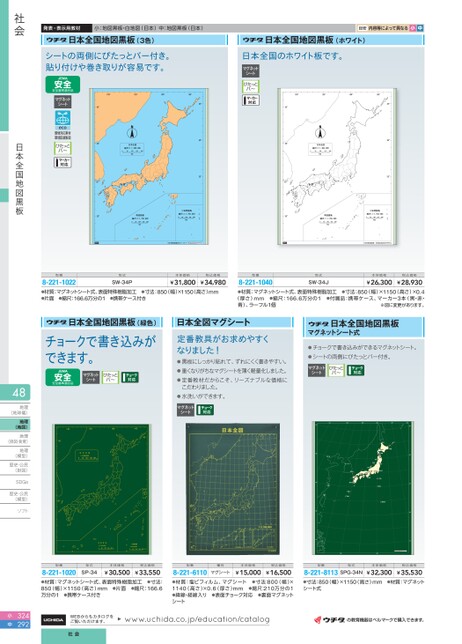Click the ぴたっとバー icon in the ホワイト panel
This screenshot has height=644, width=462.
coord(251,86)
